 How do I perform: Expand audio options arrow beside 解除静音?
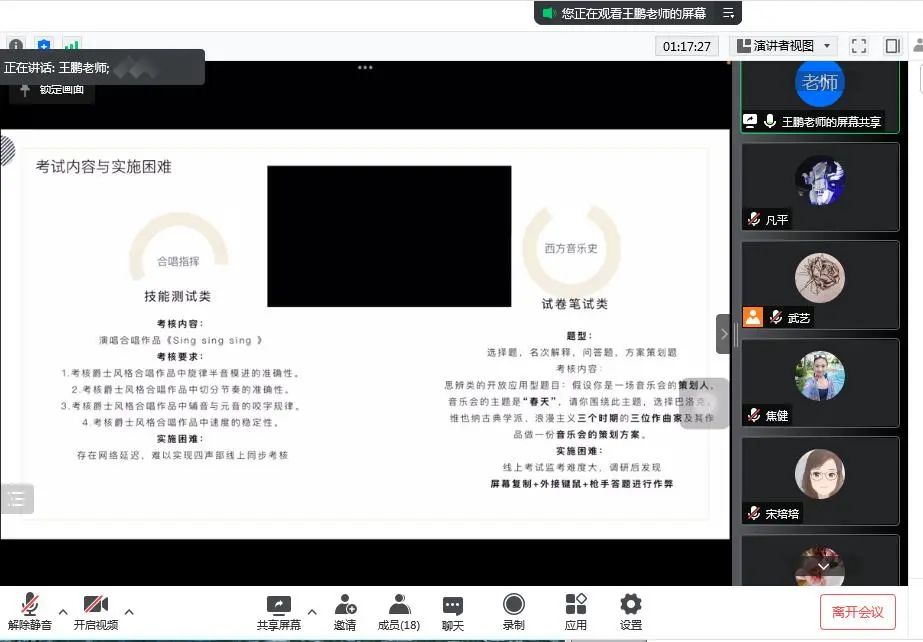[63, 611]
